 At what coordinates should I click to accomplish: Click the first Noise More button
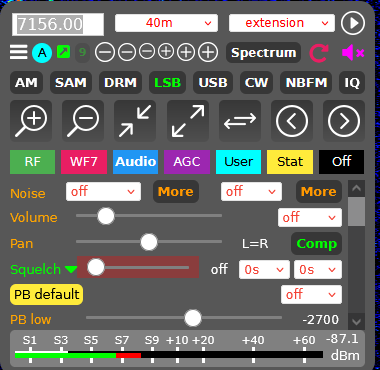click(x=176, y=192)
